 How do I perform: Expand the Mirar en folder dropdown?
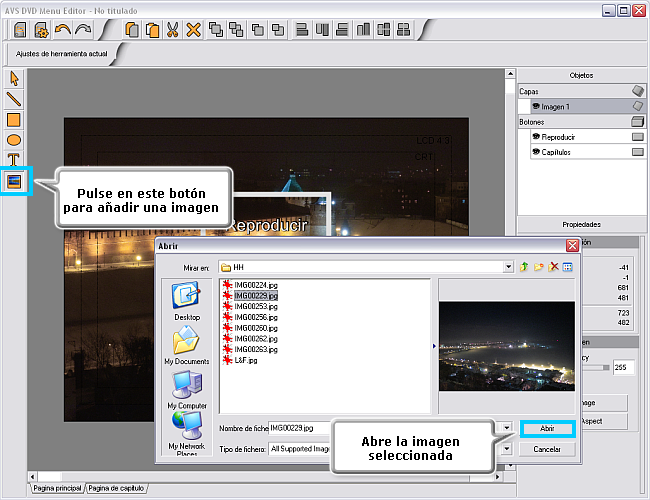click(x=508, y=267)
